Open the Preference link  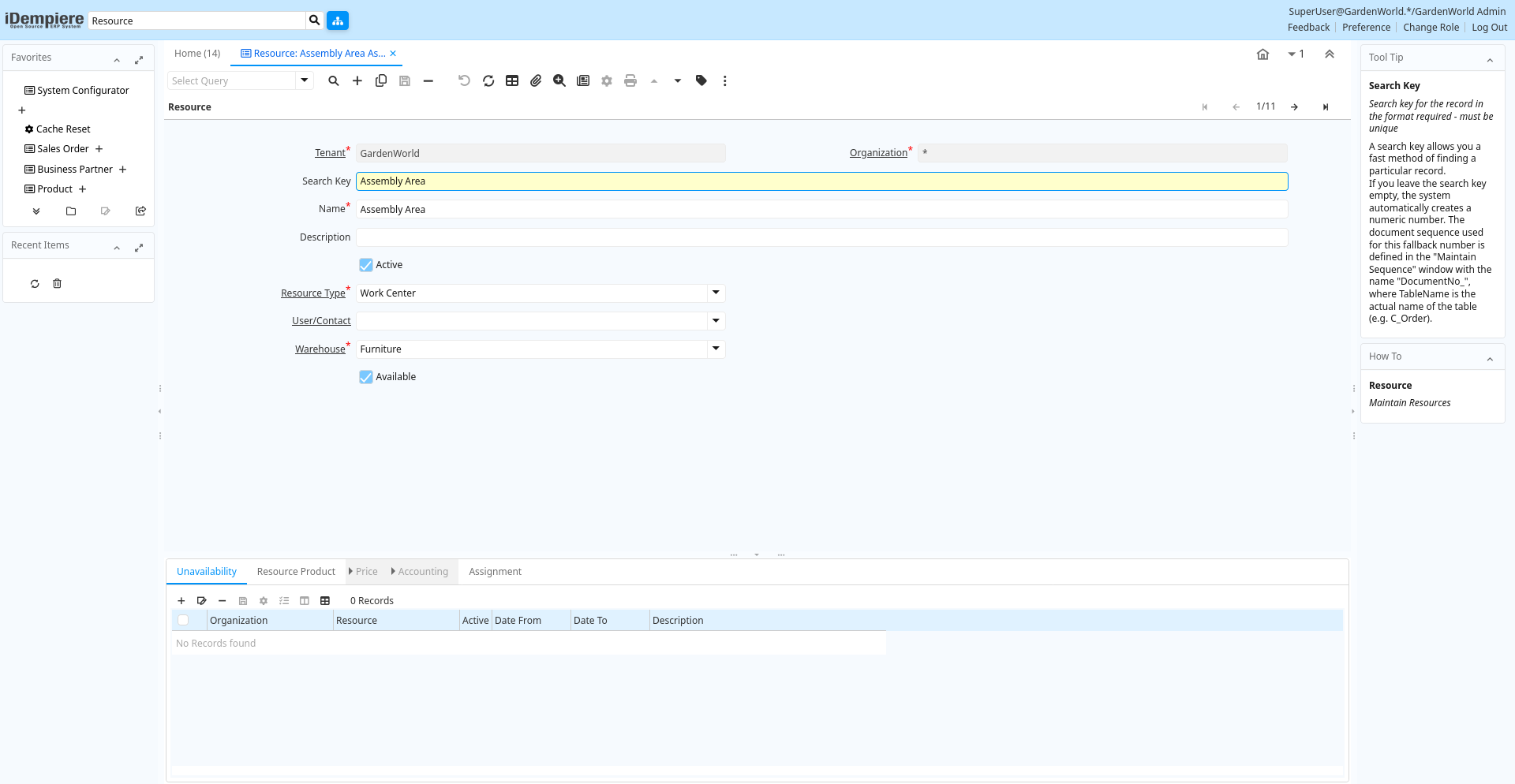[x=1366, y=28]
